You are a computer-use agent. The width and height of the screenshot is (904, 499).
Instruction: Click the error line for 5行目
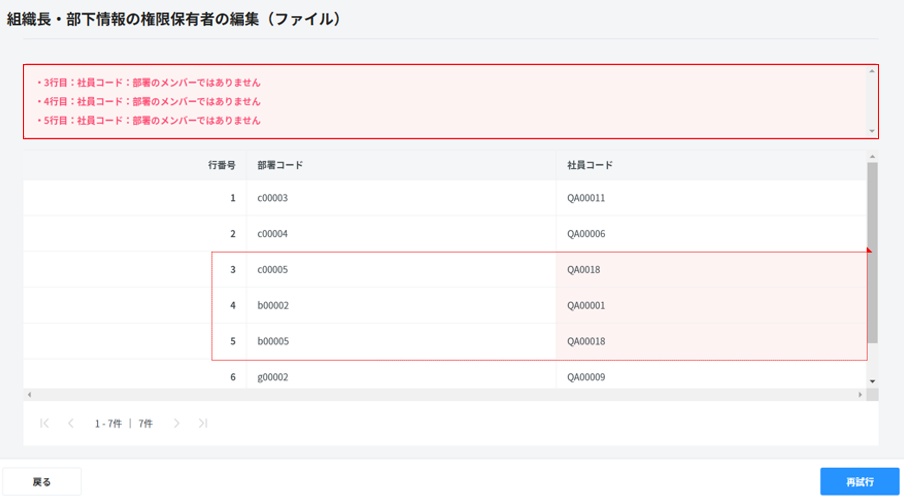pyautogui.click(x=150, y=120)
